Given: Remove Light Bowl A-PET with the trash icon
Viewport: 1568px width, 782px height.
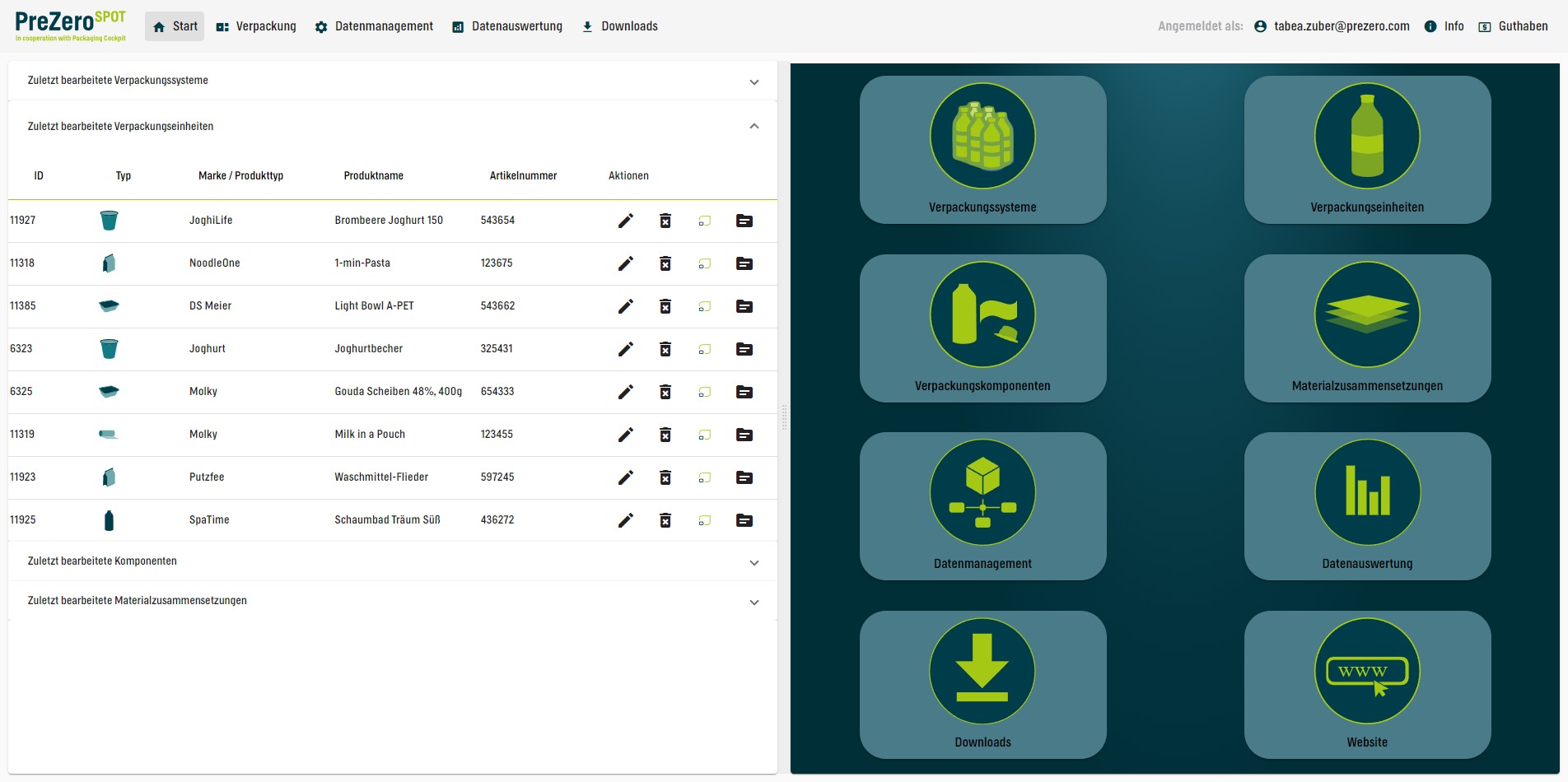Looking at the screenshot, I should [x=665, y=306].
